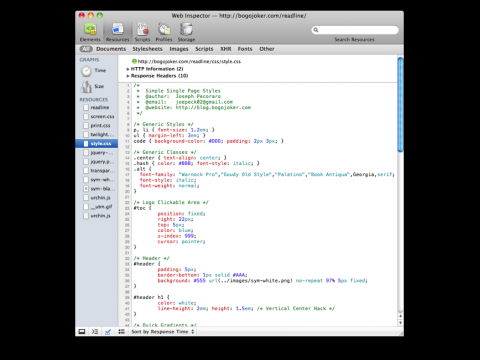This screenshot has width=480, height=360.
Task: Open Sort by Response Time dropdown
Action: pyautogui.click(x=163, y=331)
